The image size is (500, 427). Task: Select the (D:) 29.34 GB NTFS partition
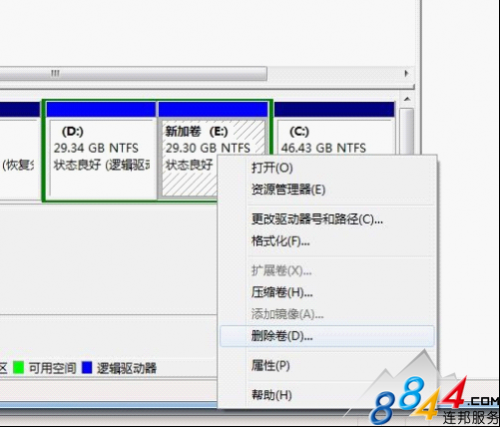tap(101, 151)
